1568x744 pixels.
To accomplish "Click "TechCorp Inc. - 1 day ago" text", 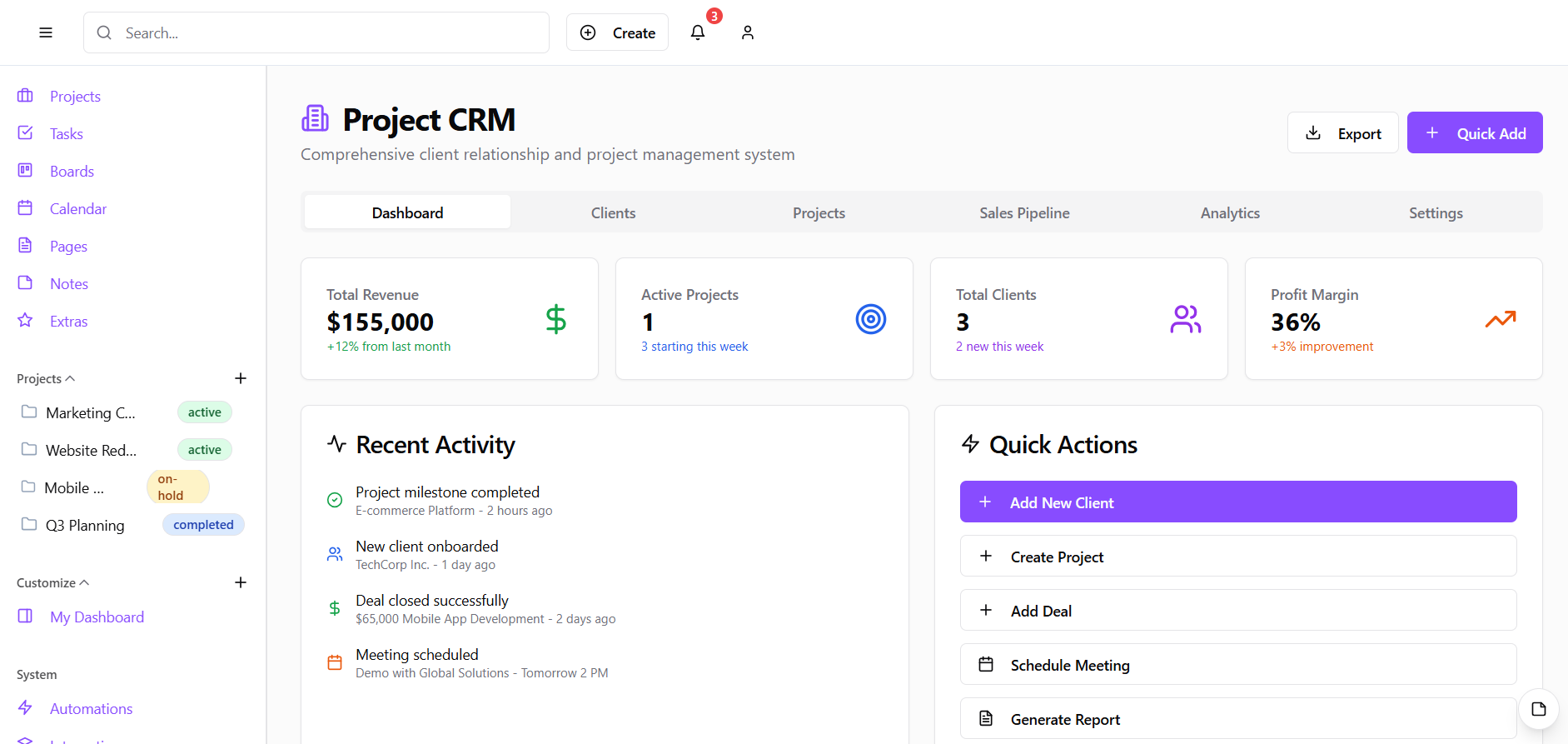I will point(426,564).
